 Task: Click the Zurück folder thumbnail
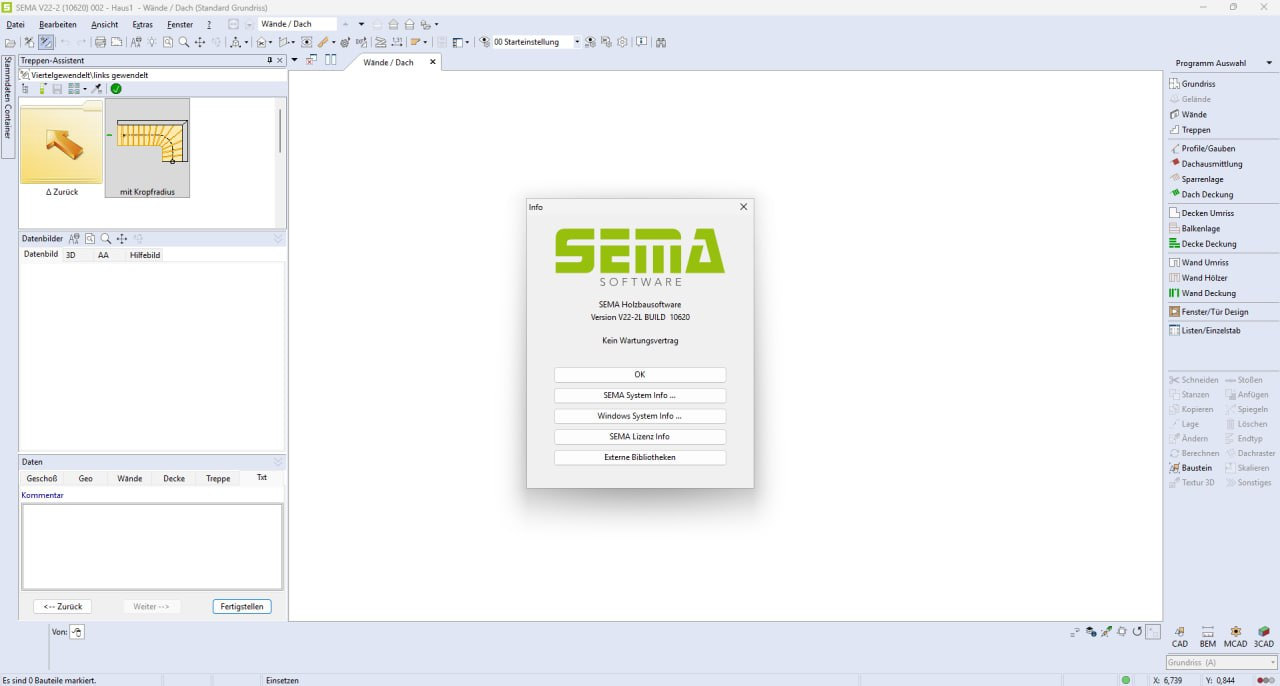62,147
